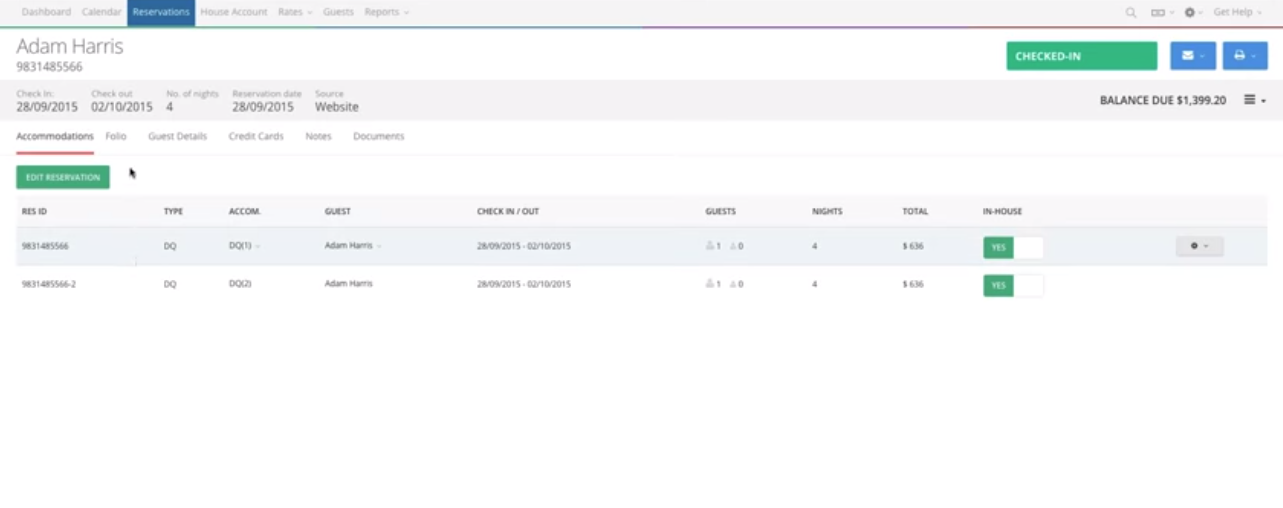This screenshot has width=1283, height=508.
Task: Open the gear actions dropdown on first reservation row
Action: pyautogui.click(x=1199, y=246)
